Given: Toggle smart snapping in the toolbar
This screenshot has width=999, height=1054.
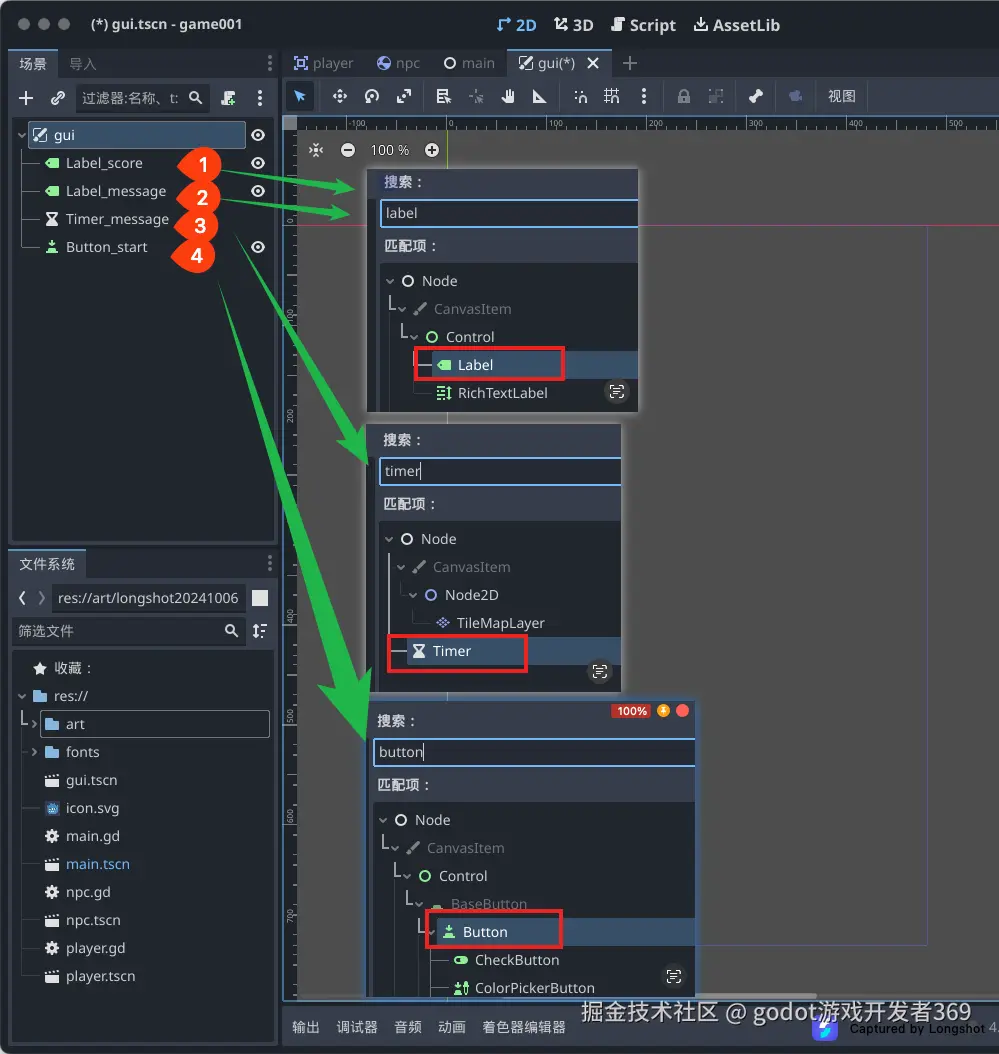Looking at the screenshot, I should (580, 96).
